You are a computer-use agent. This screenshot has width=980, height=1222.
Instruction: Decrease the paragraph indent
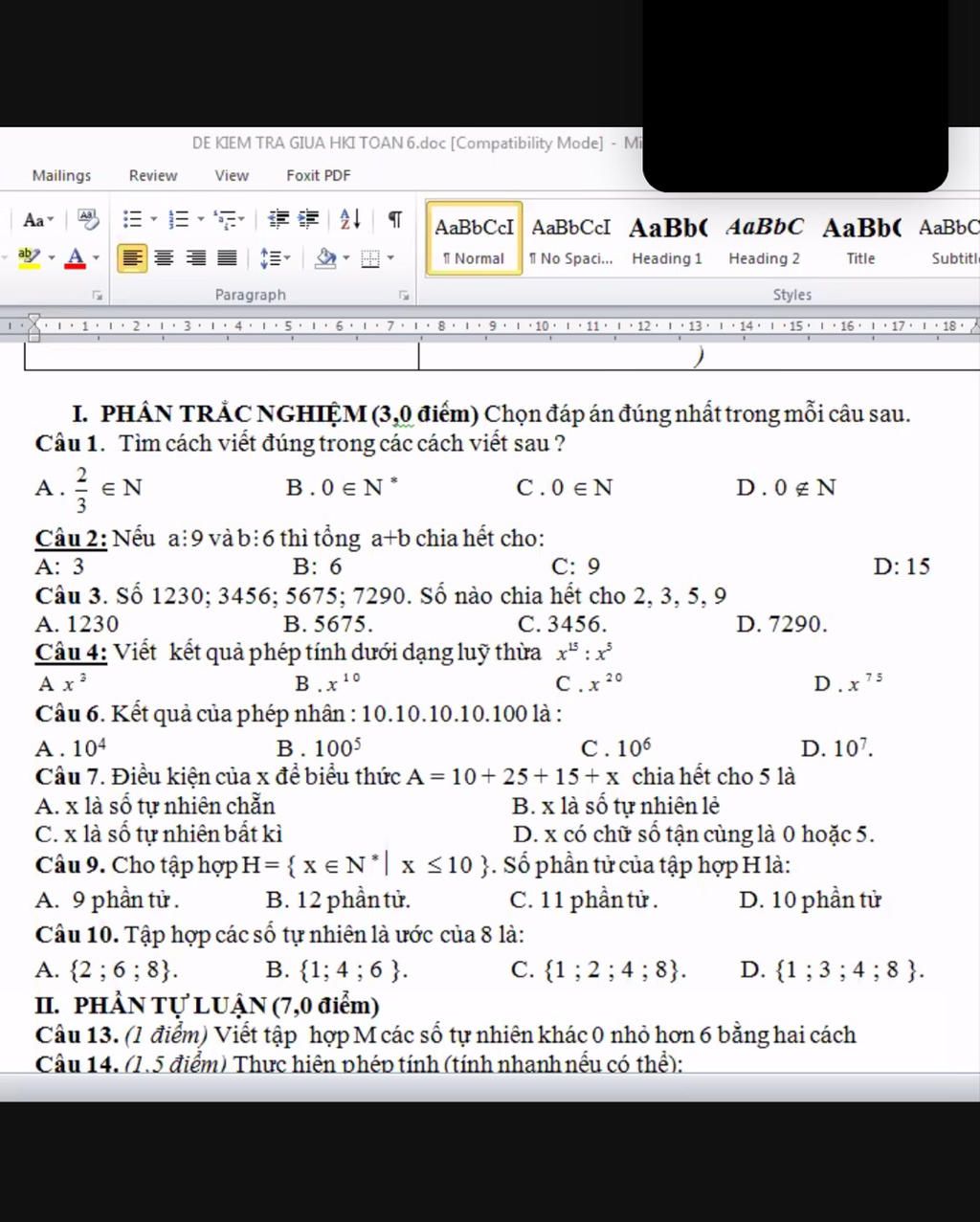[x=278, y=220]
